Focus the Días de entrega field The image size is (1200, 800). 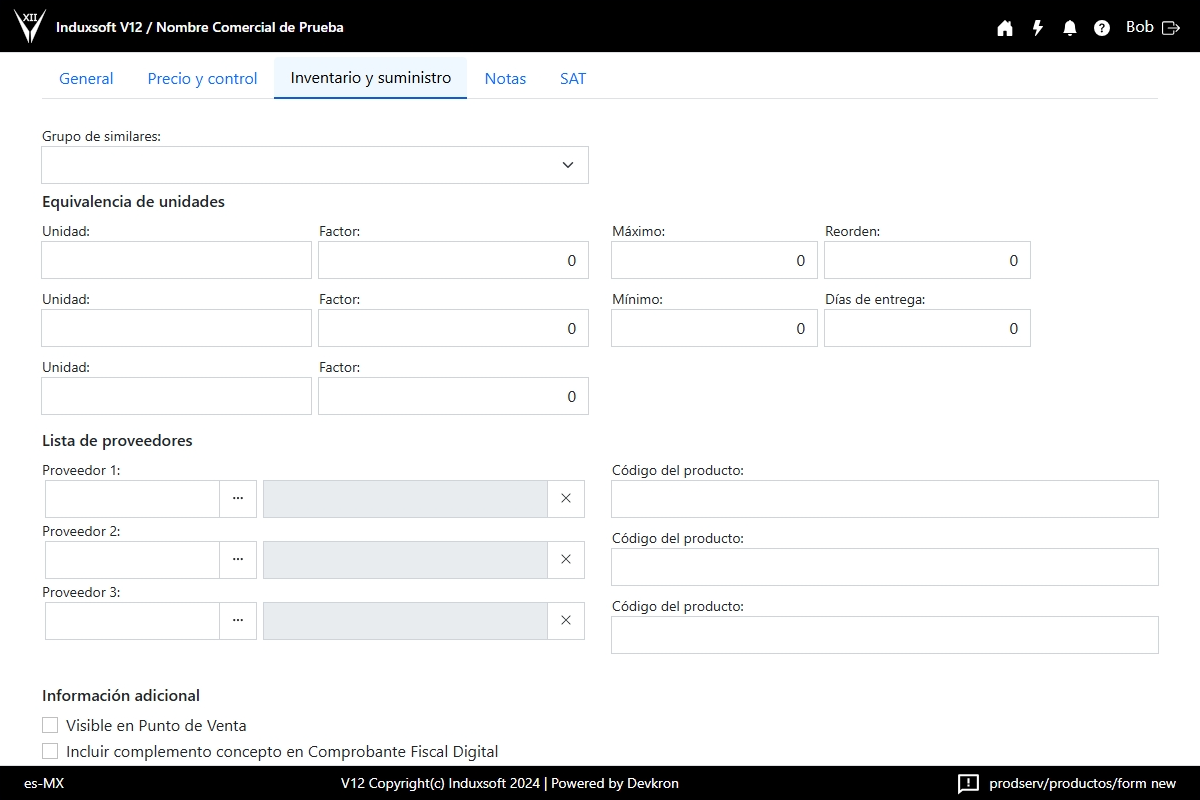pyautogui.click(x=927, y=328)
